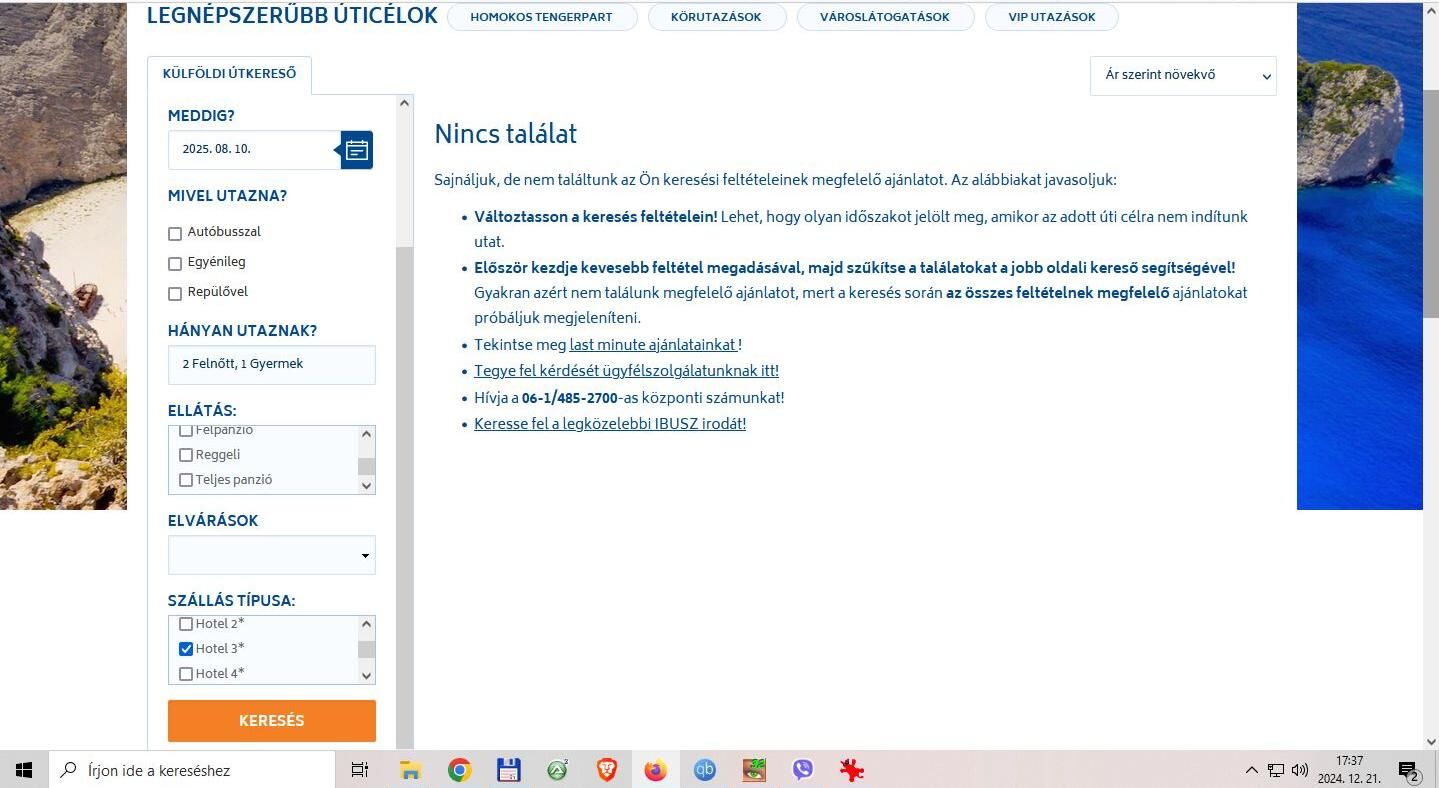Click the Windows Start button
Image resolution: width=1439 pixels, height=788 pixels.
pyautogui.click(x=24, y=770)
